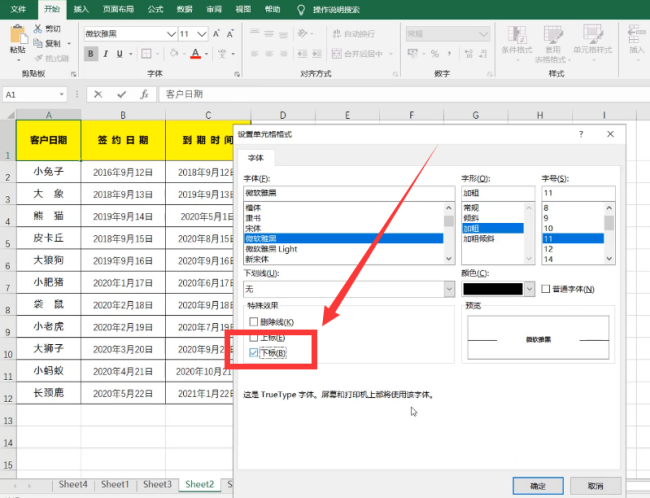Enable the Strikethrough checkbox

click(x=254, y=322)
